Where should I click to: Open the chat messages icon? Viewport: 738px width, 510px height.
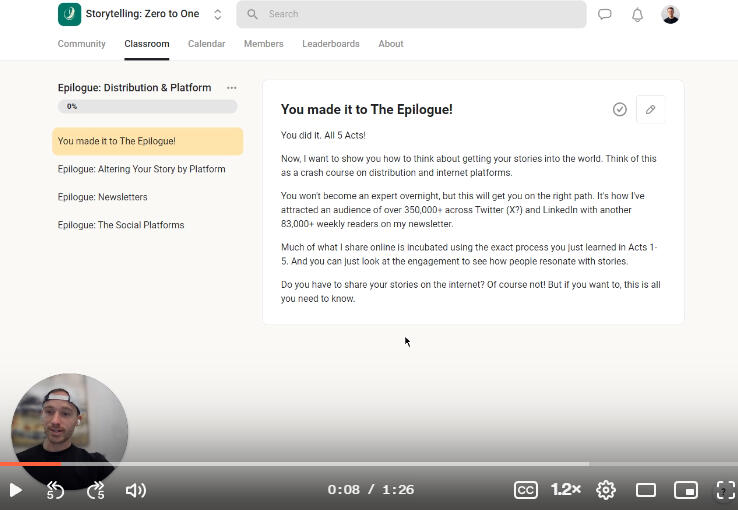605,15
